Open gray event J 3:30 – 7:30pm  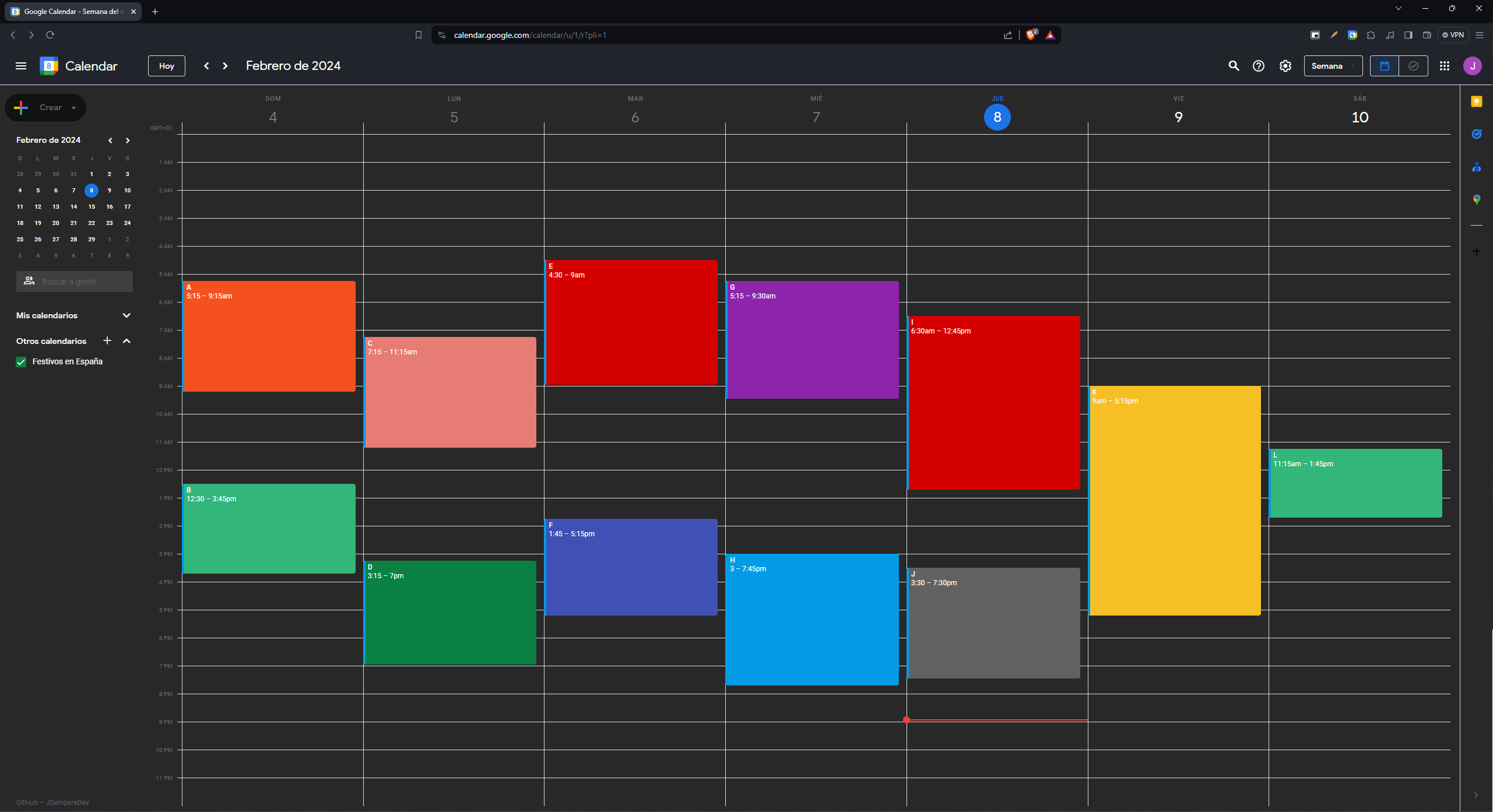(x=994, y=623)
